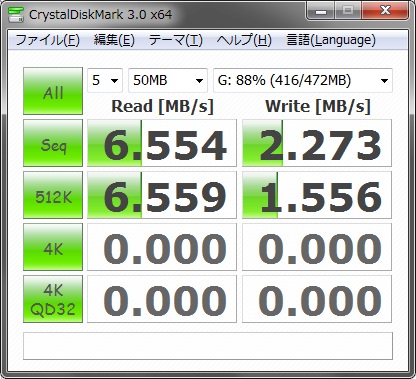The image size is (416, 379).
Task: Start the 512K benchmark test
Action: pyautogui.click(x=53, y=195)
